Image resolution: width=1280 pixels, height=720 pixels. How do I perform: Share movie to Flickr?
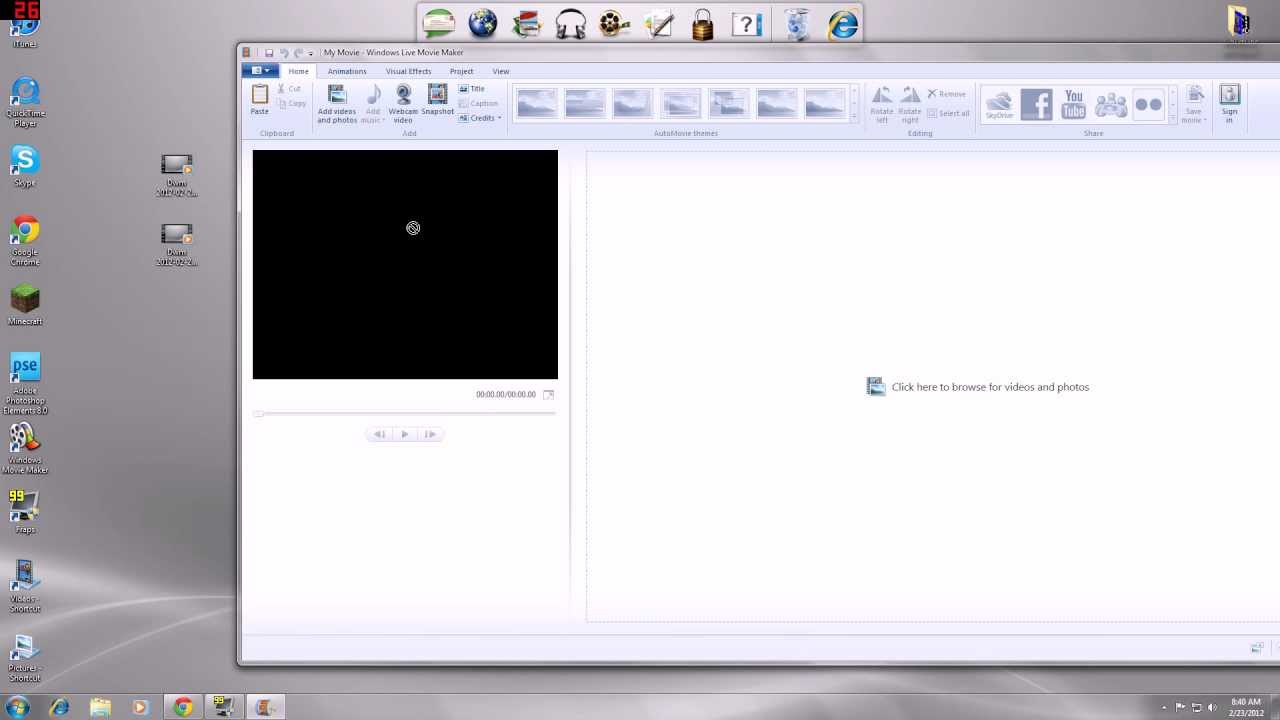[1148, 104]
